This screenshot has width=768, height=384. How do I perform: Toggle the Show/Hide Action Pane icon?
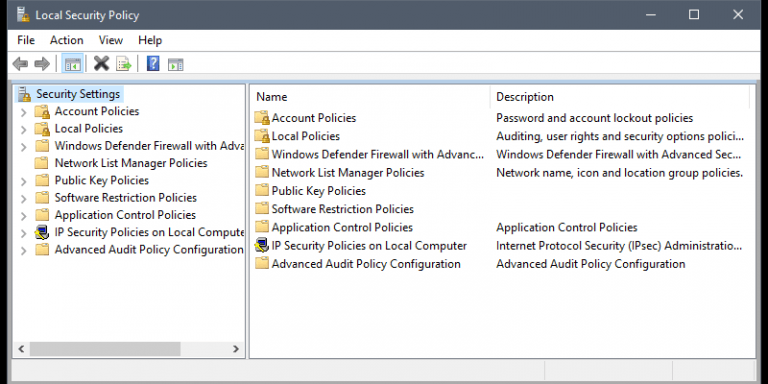[x=175, y=64]
